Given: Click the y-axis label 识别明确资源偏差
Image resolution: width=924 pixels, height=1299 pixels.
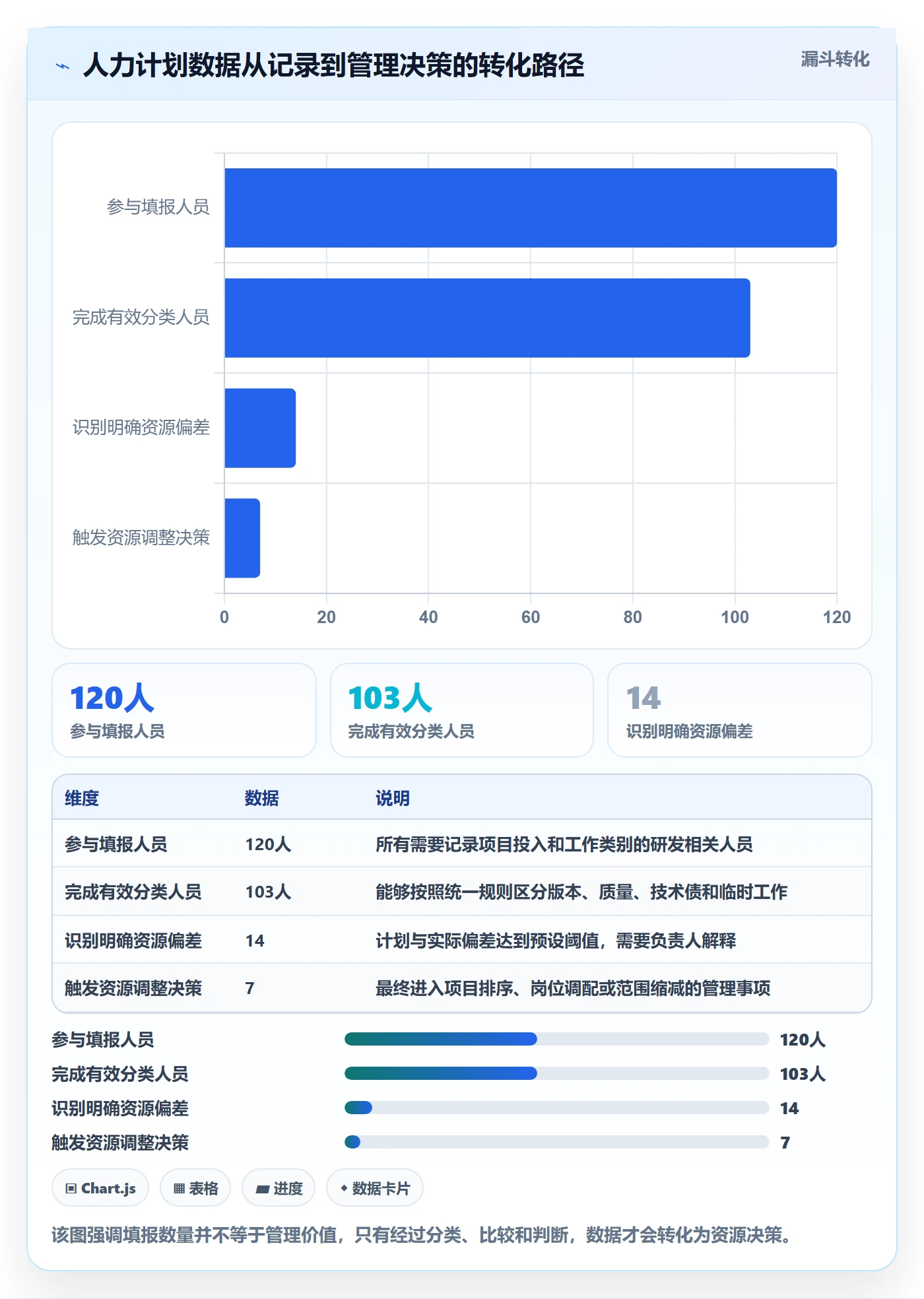Looking at the screenshot, I should pos(141,428).
